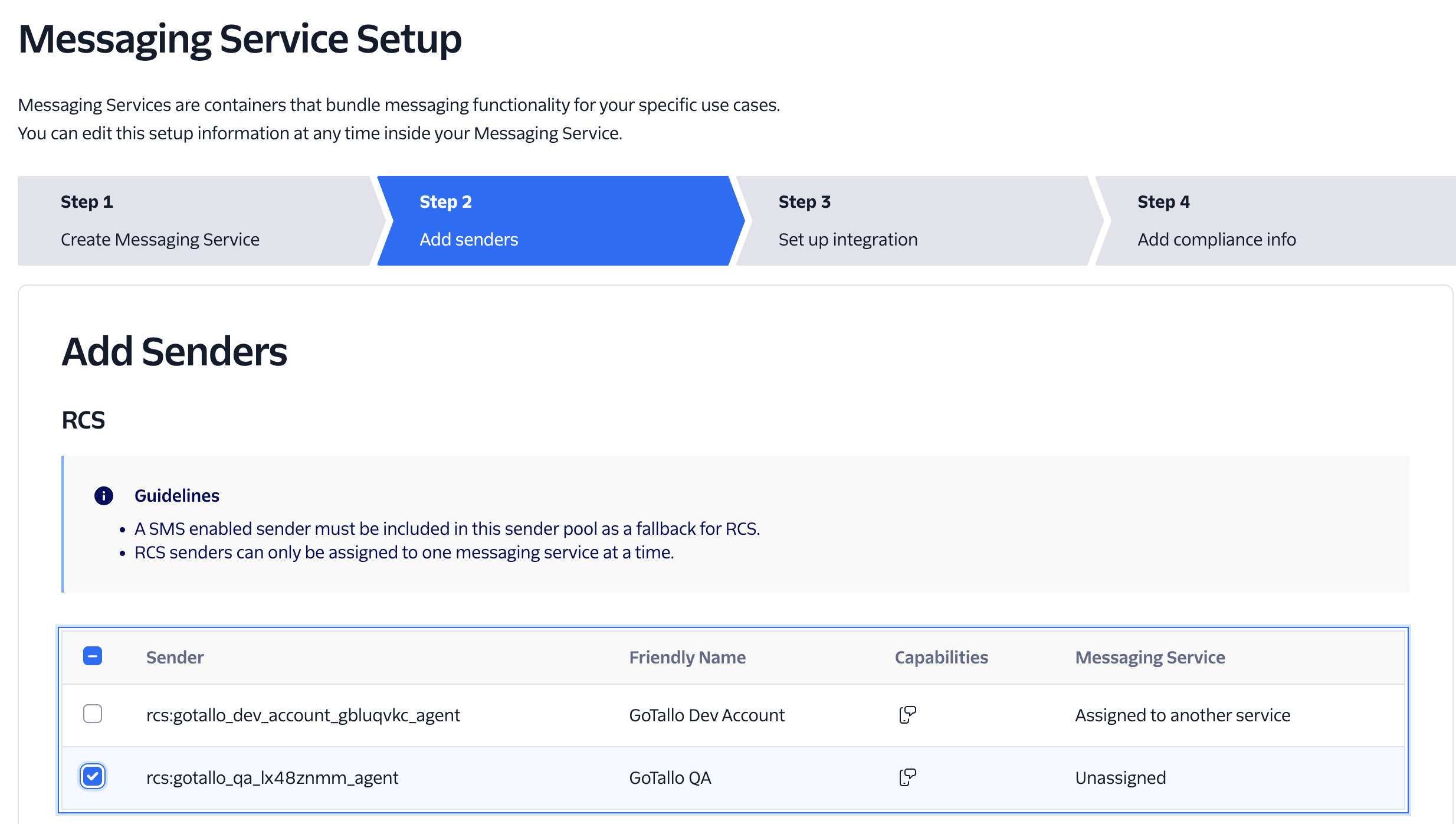Click the Guidelines heading
Screen dimensions: 1456x824
(x=177, y=496)
